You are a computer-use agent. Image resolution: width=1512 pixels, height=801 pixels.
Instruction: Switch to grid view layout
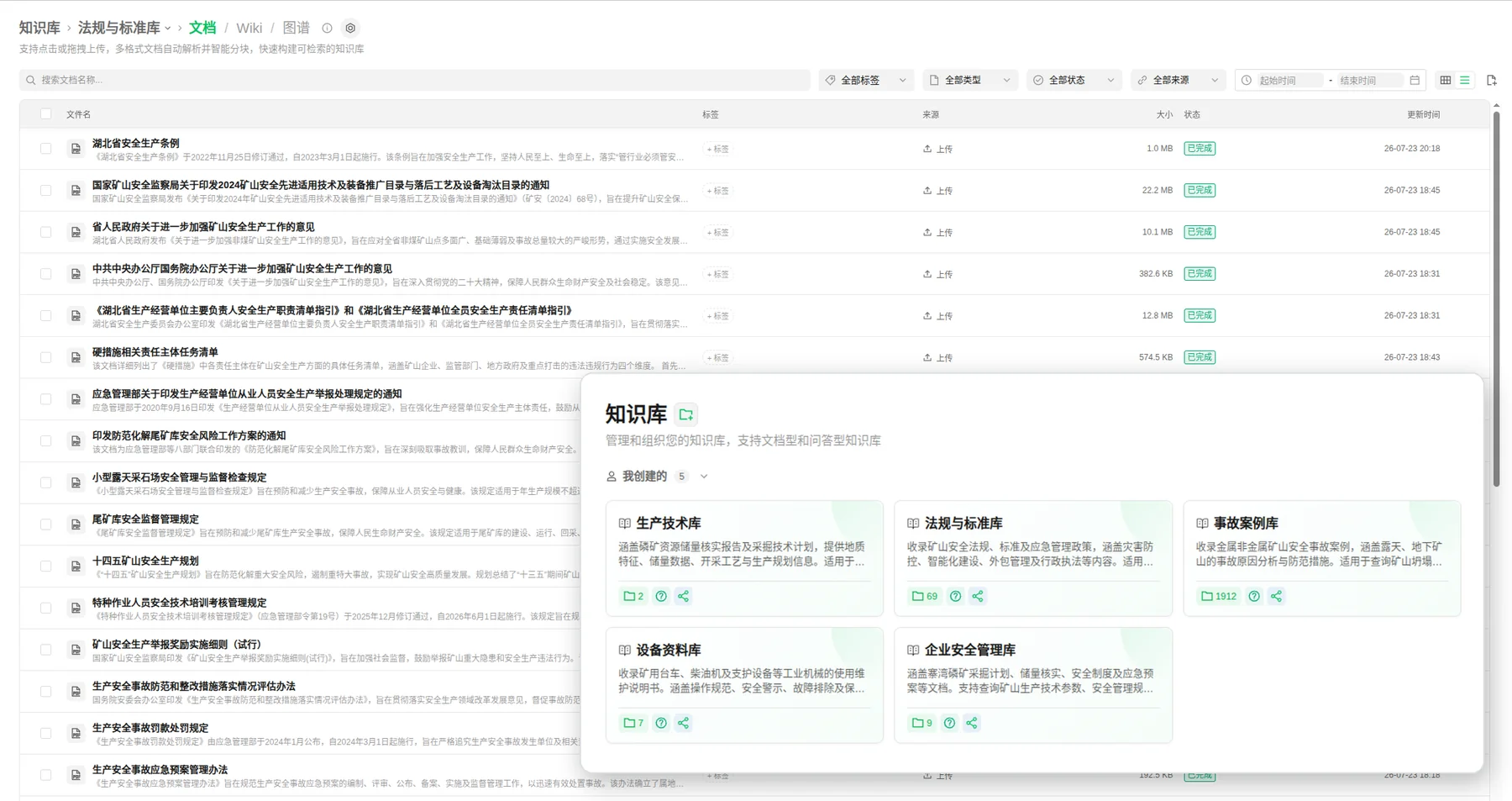point(1446,80)
